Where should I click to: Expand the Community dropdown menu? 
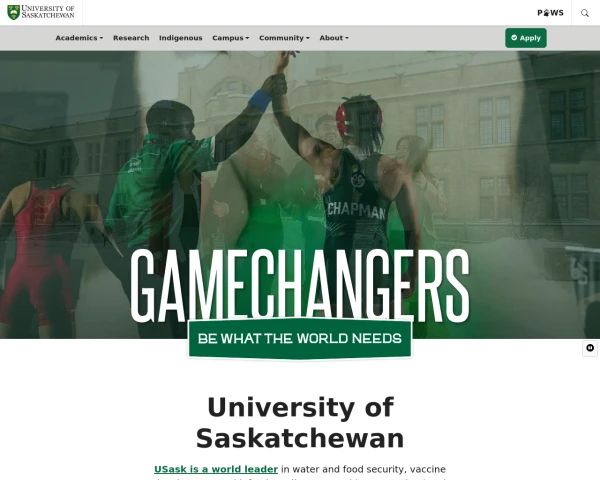point(284,38)
